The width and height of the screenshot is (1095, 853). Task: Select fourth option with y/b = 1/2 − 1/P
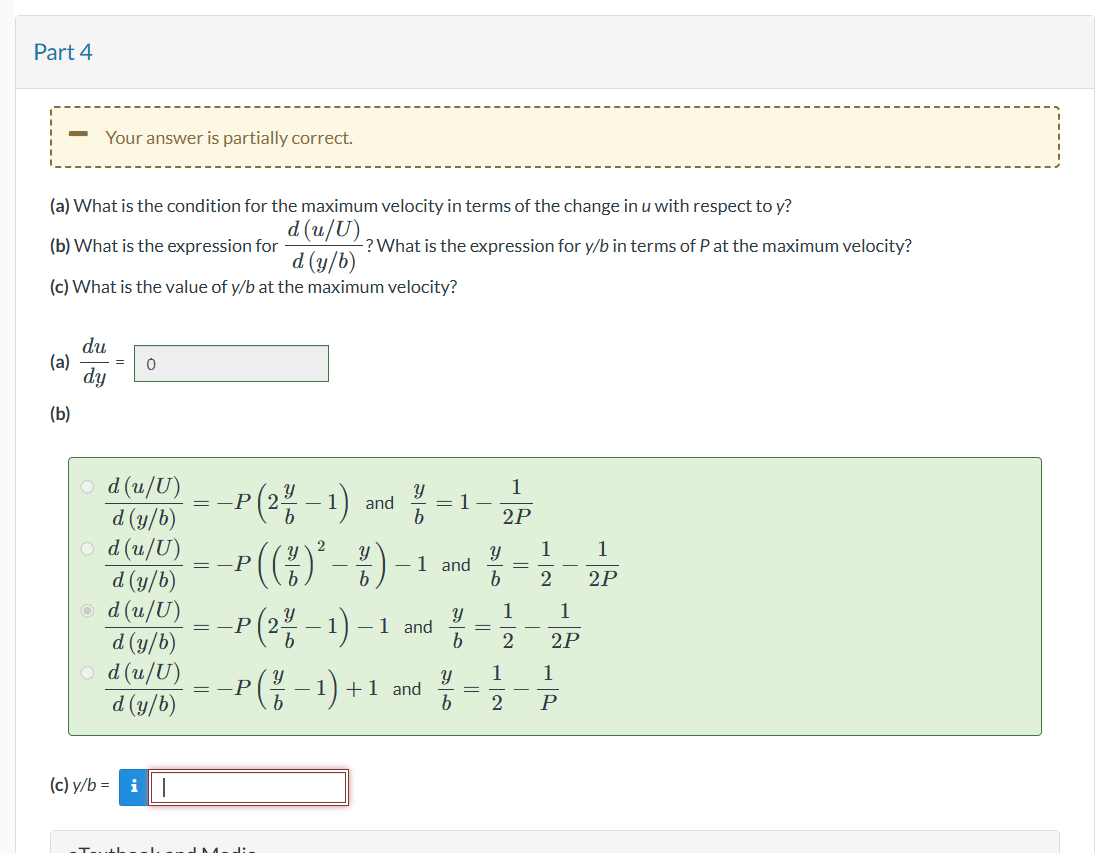point(87,672)
